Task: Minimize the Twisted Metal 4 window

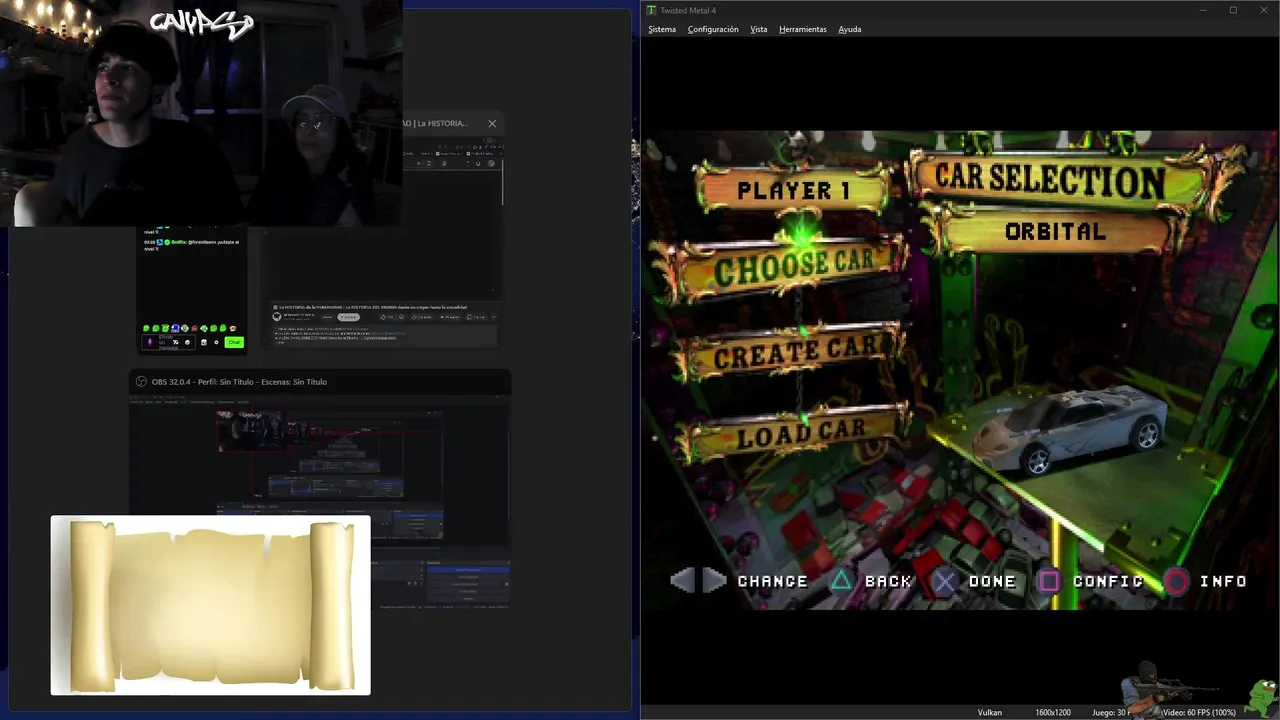Action: tap(1204, 10)
